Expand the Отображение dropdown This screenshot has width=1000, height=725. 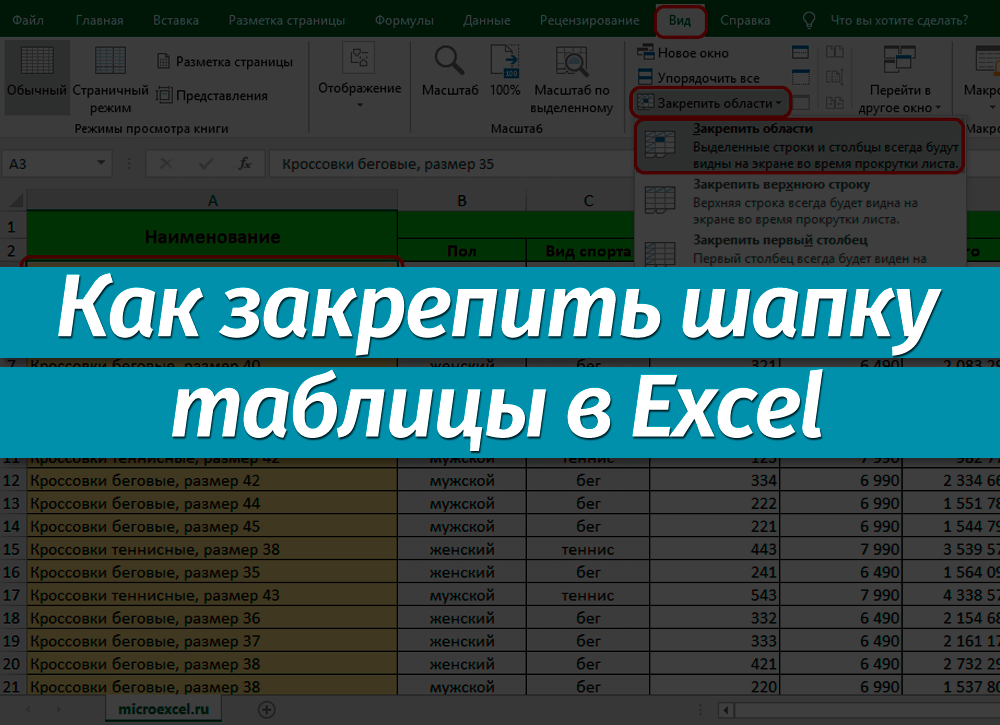pyautogui.click(x=360, y=78)
